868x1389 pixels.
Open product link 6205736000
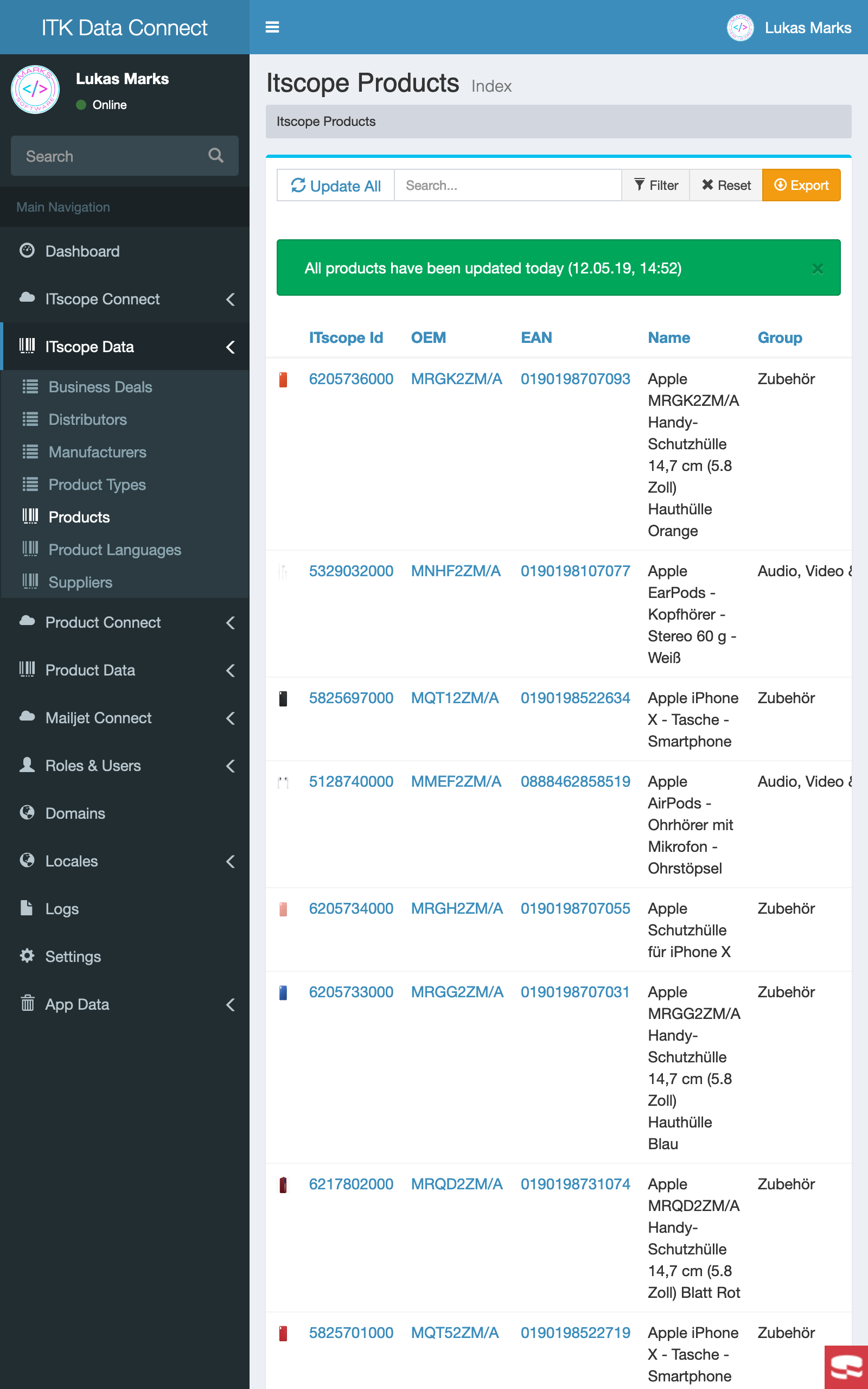pyautogui.click(x=351, y=379)
